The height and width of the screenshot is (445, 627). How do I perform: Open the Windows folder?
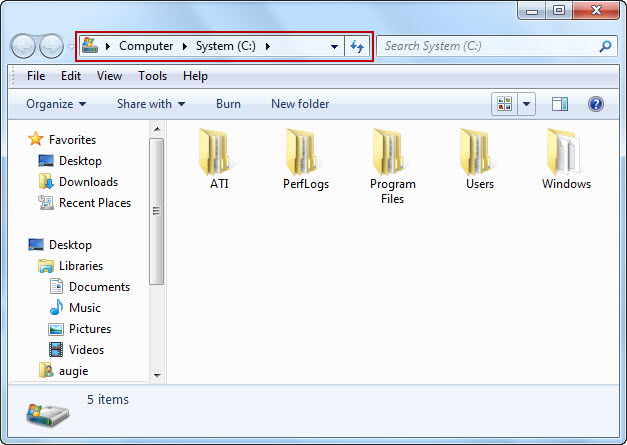pos(566,151)
